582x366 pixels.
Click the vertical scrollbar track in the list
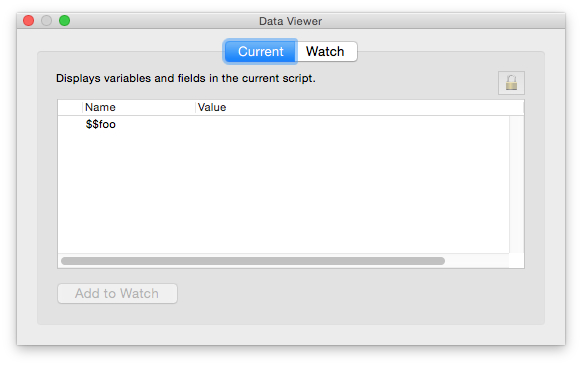click(x=516, y=184)
